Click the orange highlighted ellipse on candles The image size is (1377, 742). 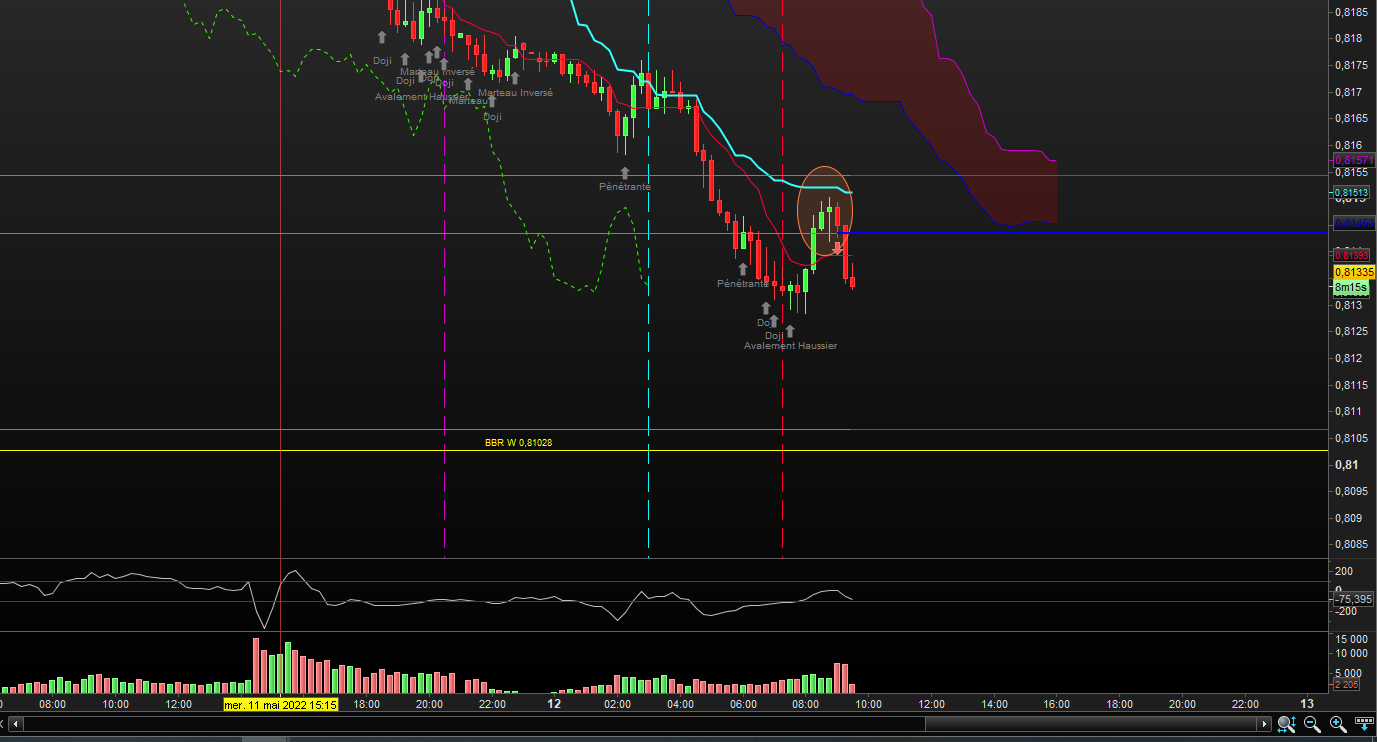[x=825, y=208]
